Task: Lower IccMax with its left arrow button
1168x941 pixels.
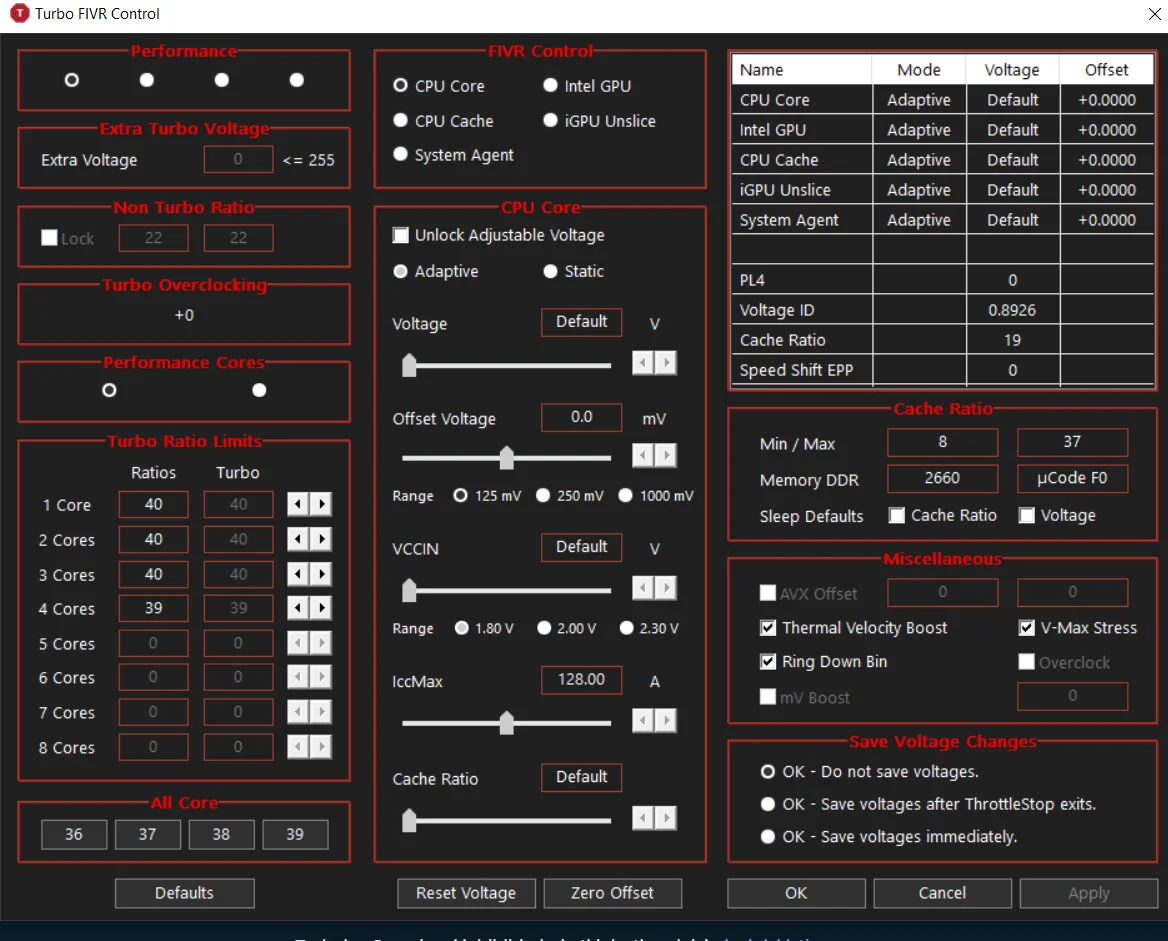Action: pos(643,720)
